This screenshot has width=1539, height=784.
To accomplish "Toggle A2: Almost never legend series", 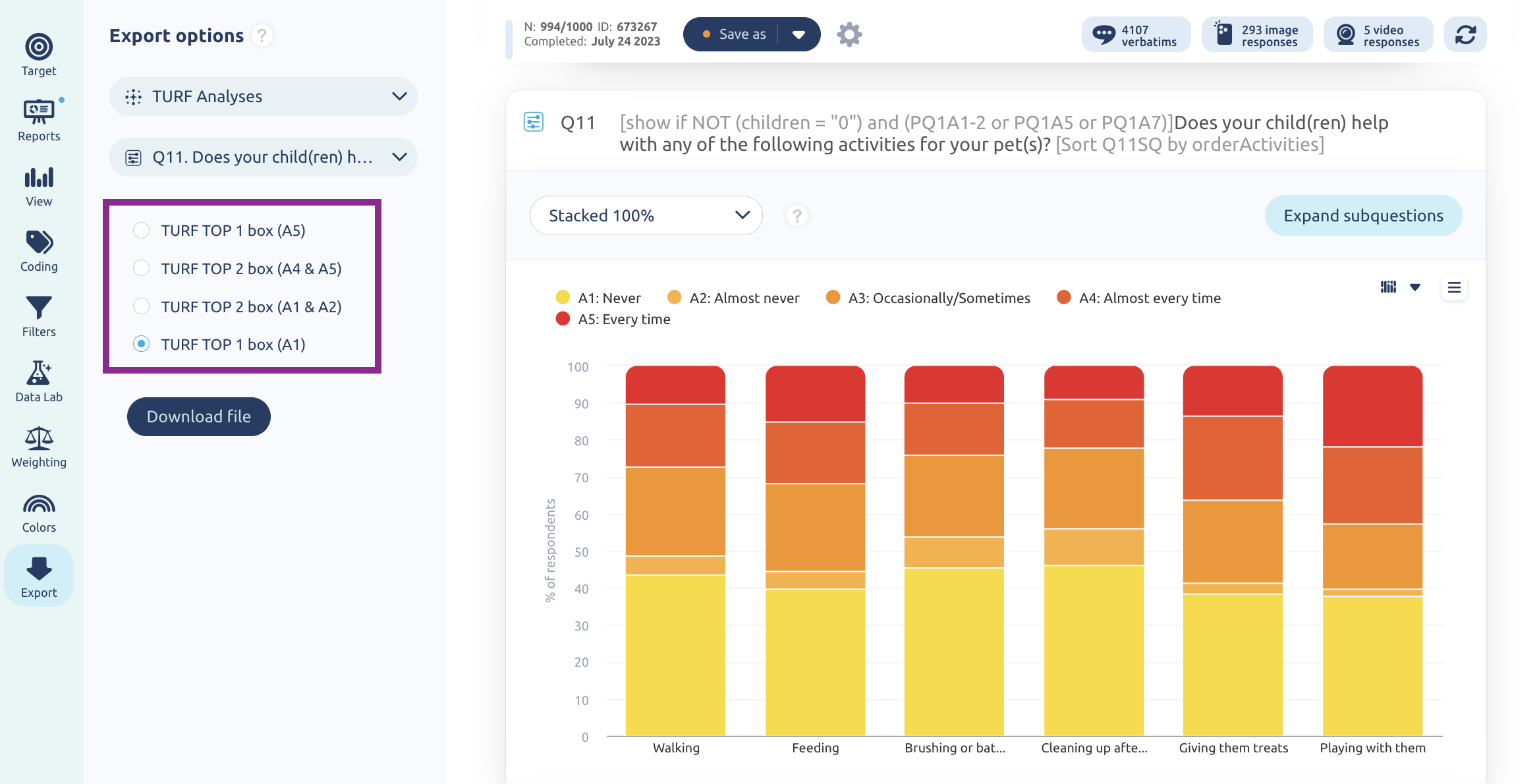I will (x=733, y=298).
